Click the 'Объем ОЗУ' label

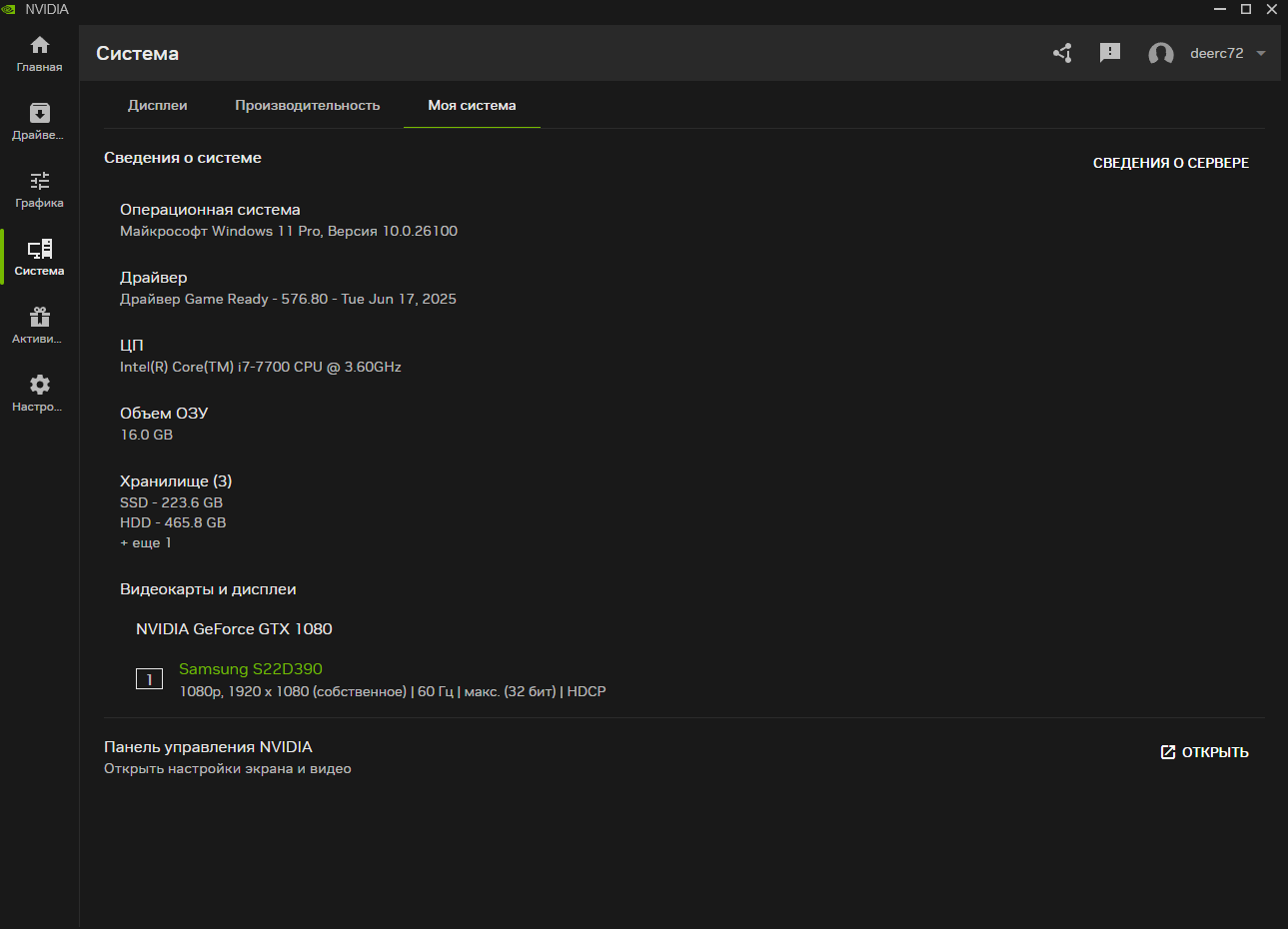(x=164, y=414)
